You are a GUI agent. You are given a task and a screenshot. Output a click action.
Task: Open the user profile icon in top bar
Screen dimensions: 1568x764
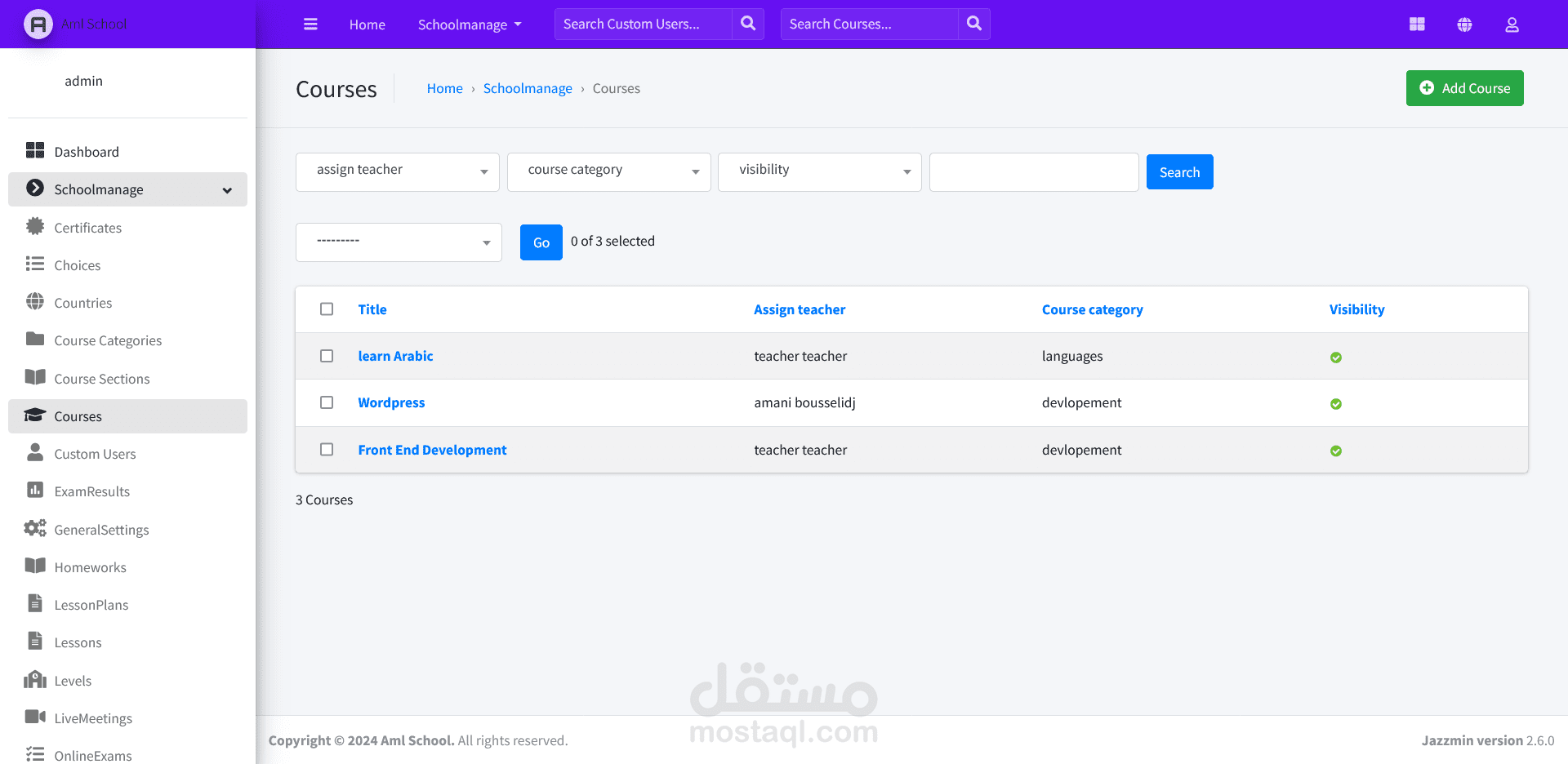[1512, 24]
